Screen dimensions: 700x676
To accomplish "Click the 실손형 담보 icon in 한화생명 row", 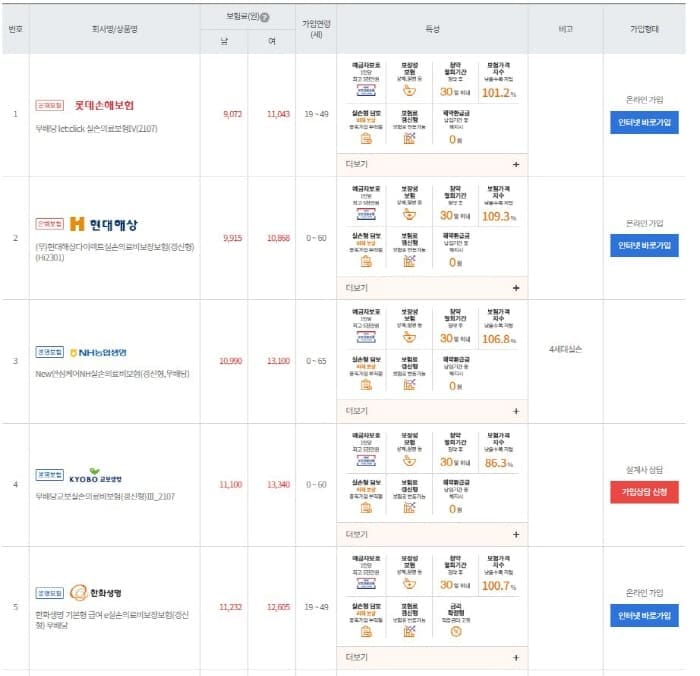I will coord(366,631).
